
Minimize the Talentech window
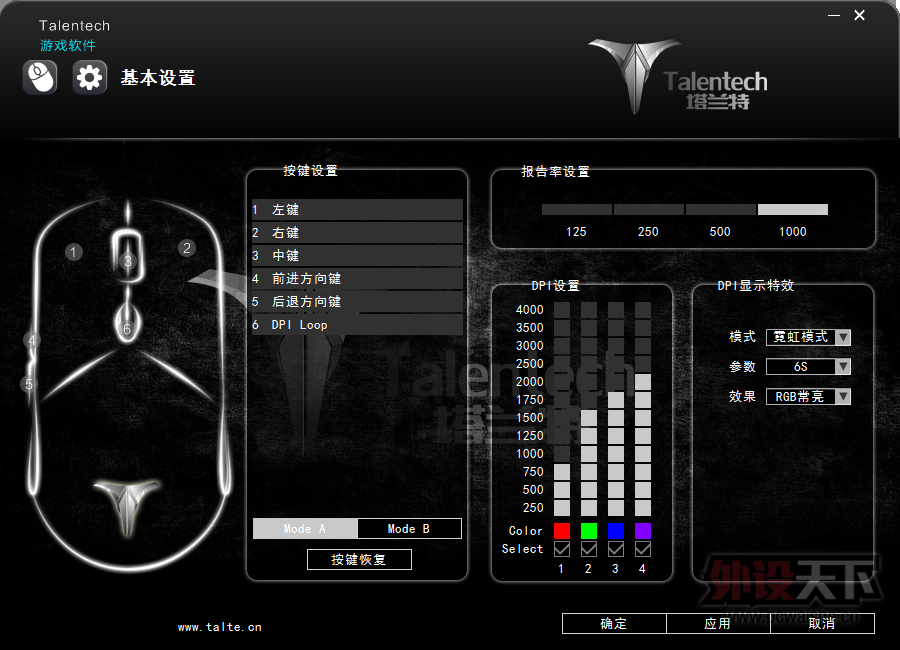[x=834, y=16]
